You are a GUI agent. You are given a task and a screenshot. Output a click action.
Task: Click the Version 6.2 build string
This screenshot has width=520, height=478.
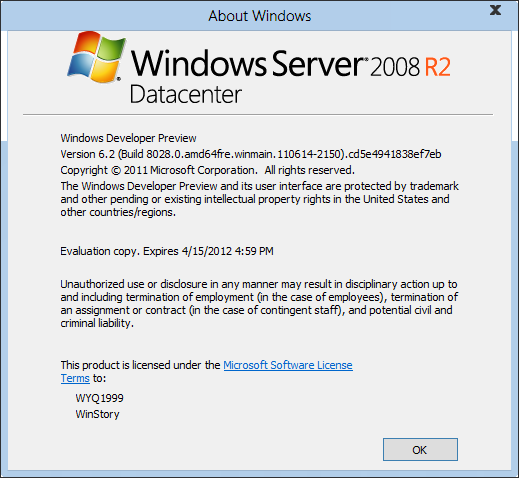[251, 154]
